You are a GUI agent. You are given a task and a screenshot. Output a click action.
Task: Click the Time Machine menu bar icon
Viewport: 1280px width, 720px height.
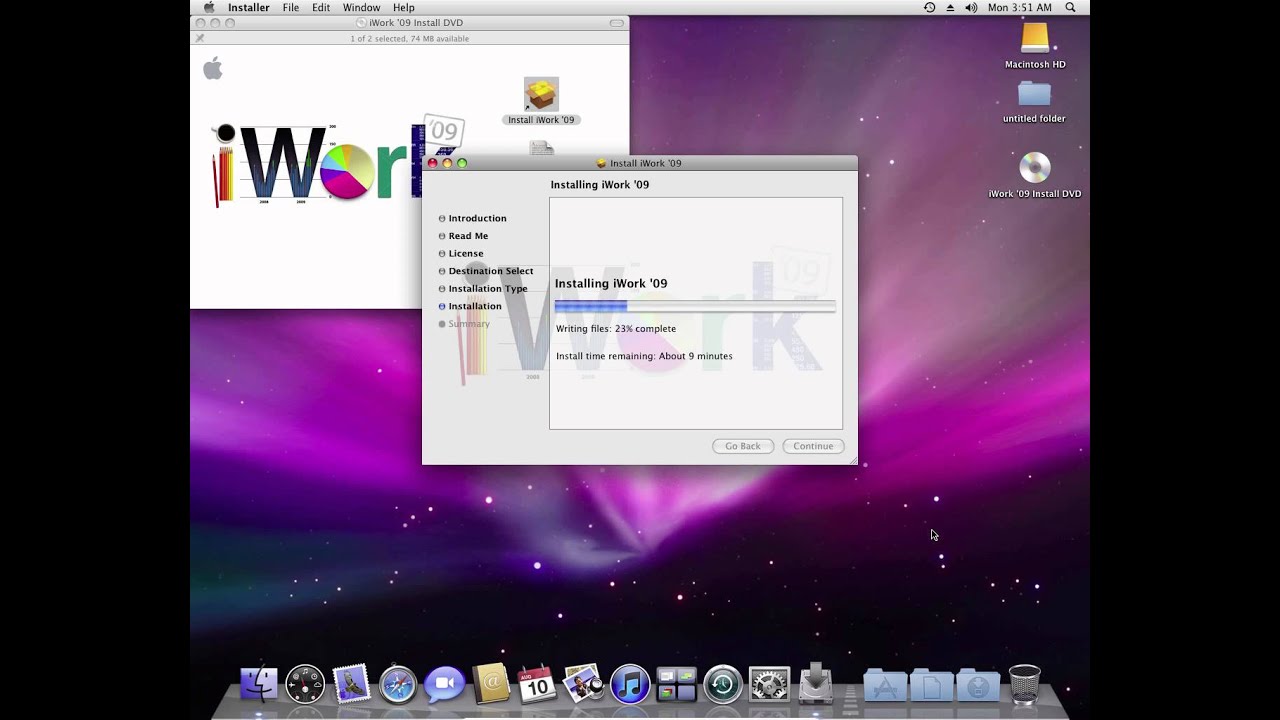coord(929,7)
